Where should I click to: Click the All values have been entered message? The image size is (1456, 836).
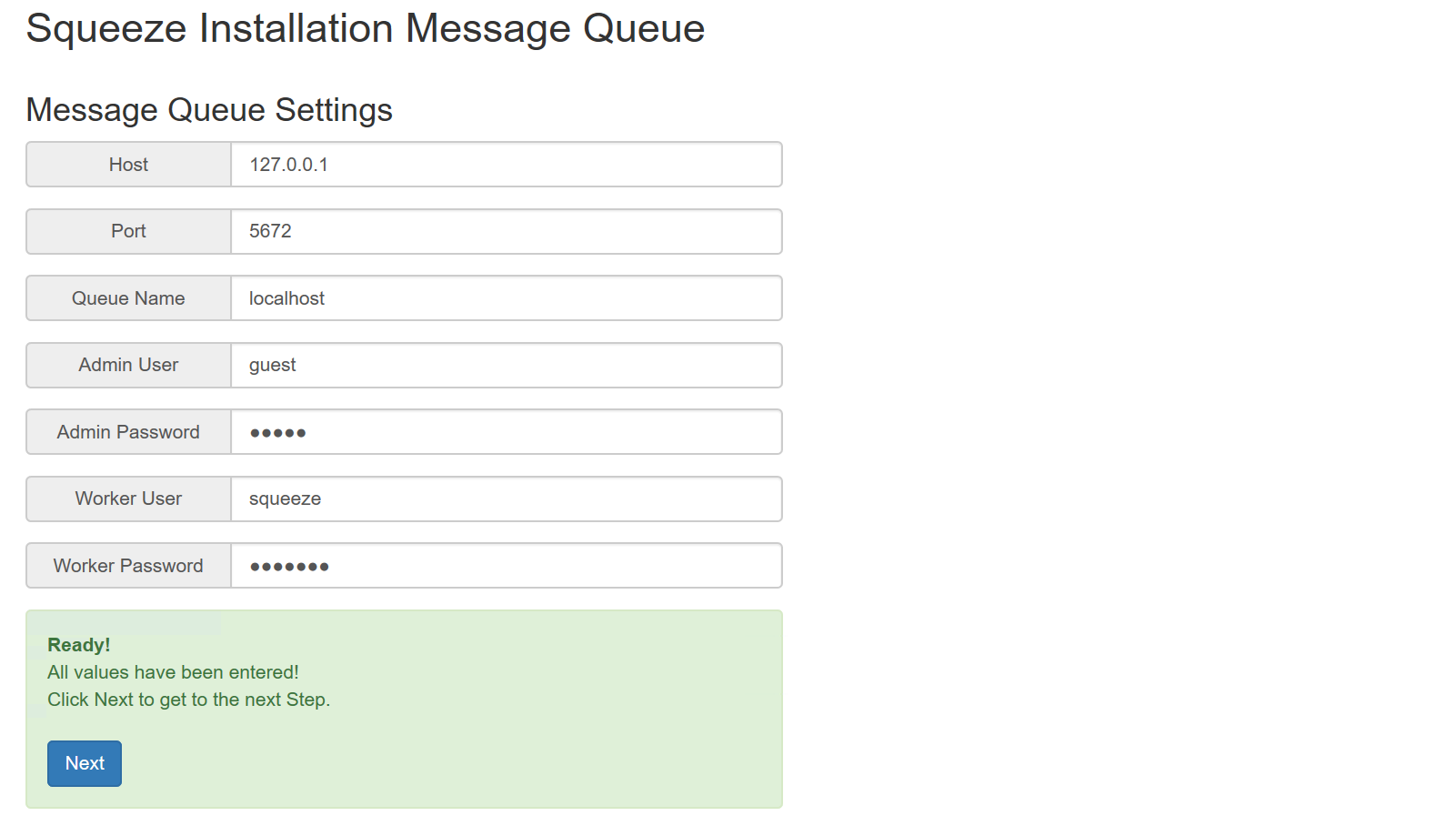pos(173,672)
